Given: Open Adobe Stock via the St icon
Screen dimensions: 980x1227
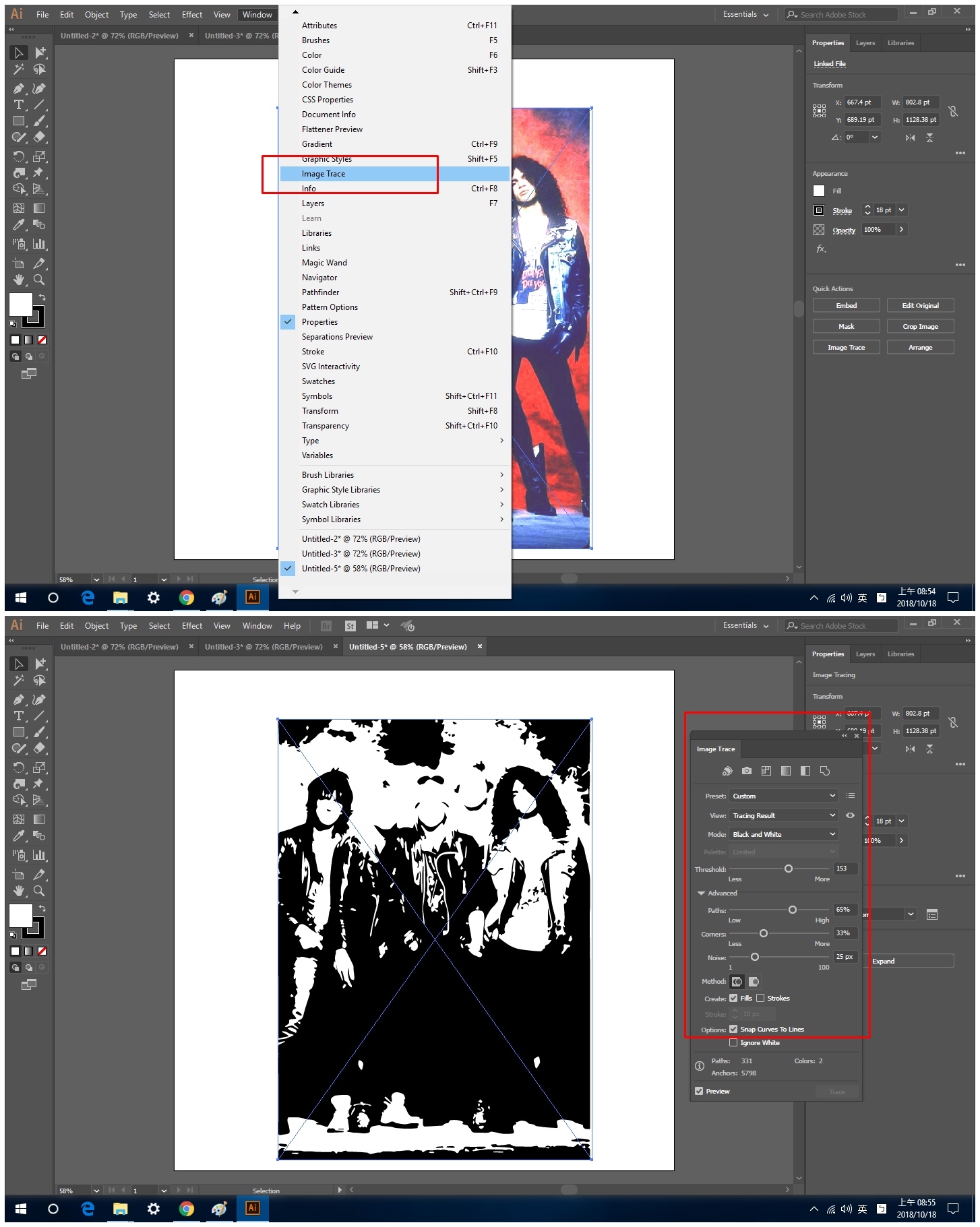Looking at the screenshot, I should tap(350, 626).
